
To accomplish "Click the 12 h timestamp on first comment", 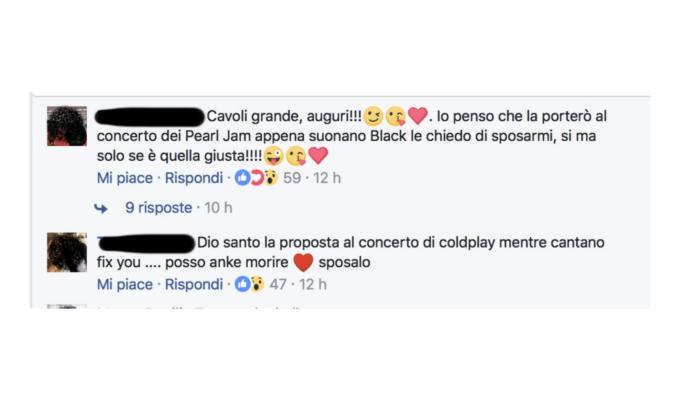I will point(327,178).
